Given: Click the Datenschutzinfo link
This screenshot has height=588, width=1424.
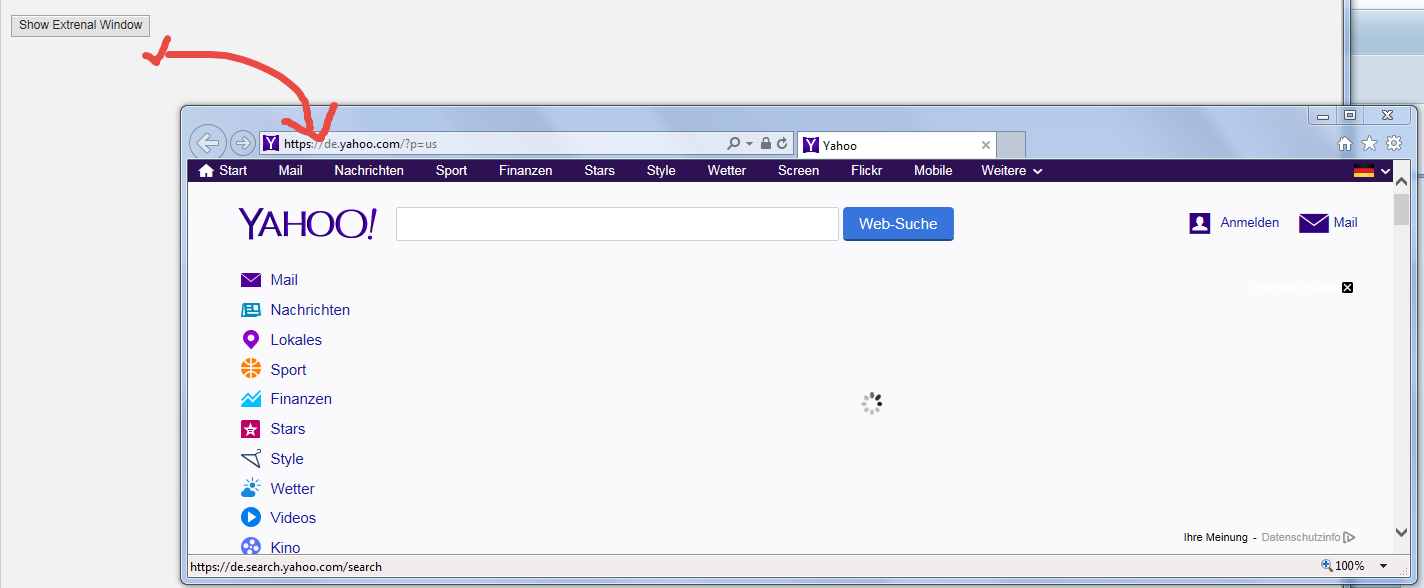Looking at the screenshot, I should [x=1301, y=537].
